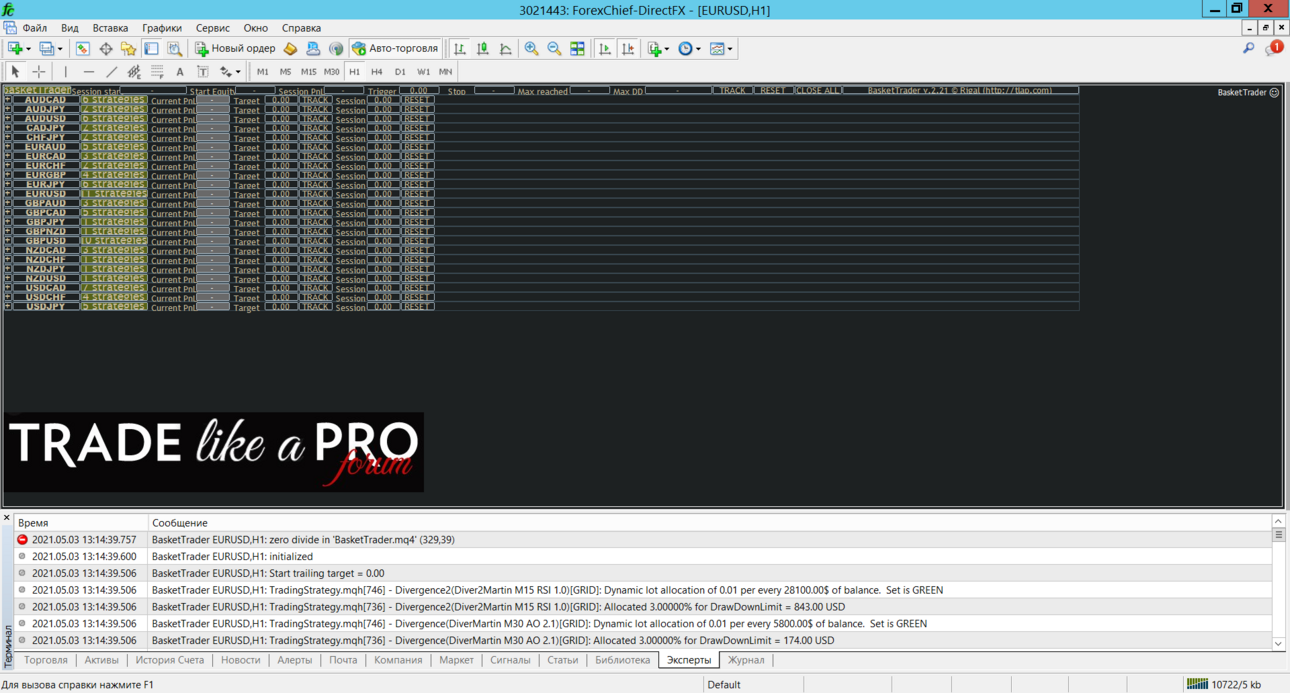Toggle chart shift
This screenshot has width=1290, height=693.
628,48
